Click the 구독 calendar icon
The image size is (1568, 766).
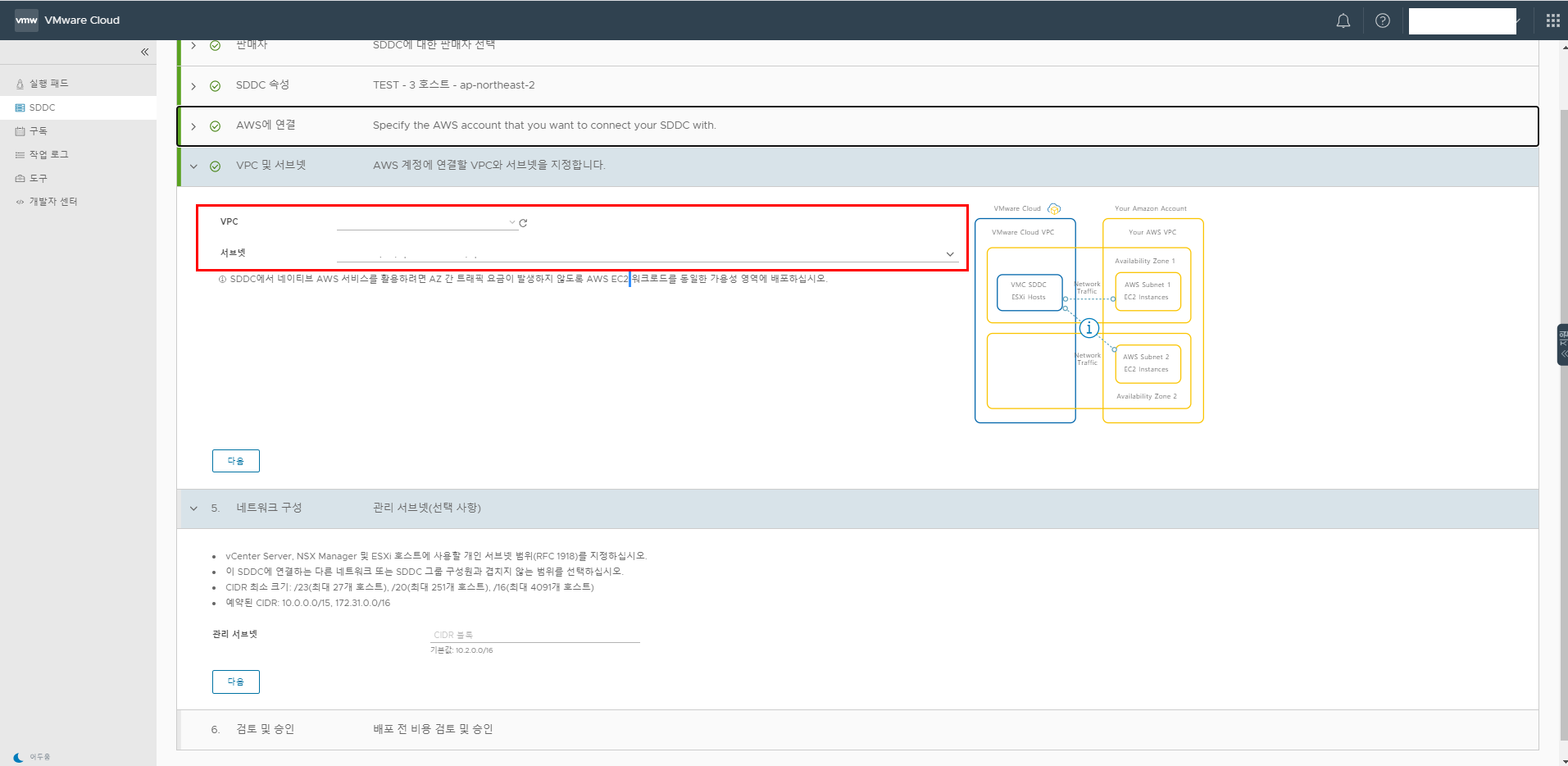coord(20,131)
